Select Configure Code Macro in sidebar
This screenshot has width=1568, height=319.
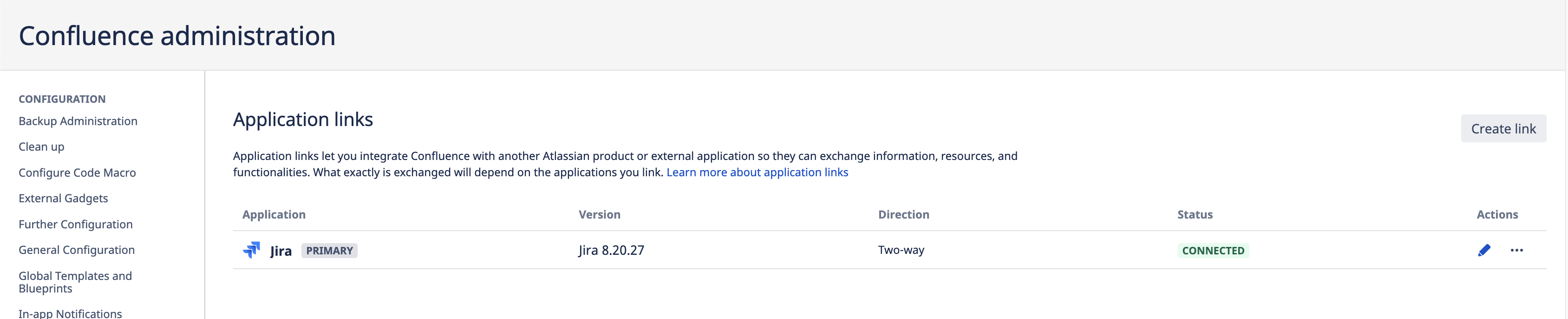coord(77,173)
